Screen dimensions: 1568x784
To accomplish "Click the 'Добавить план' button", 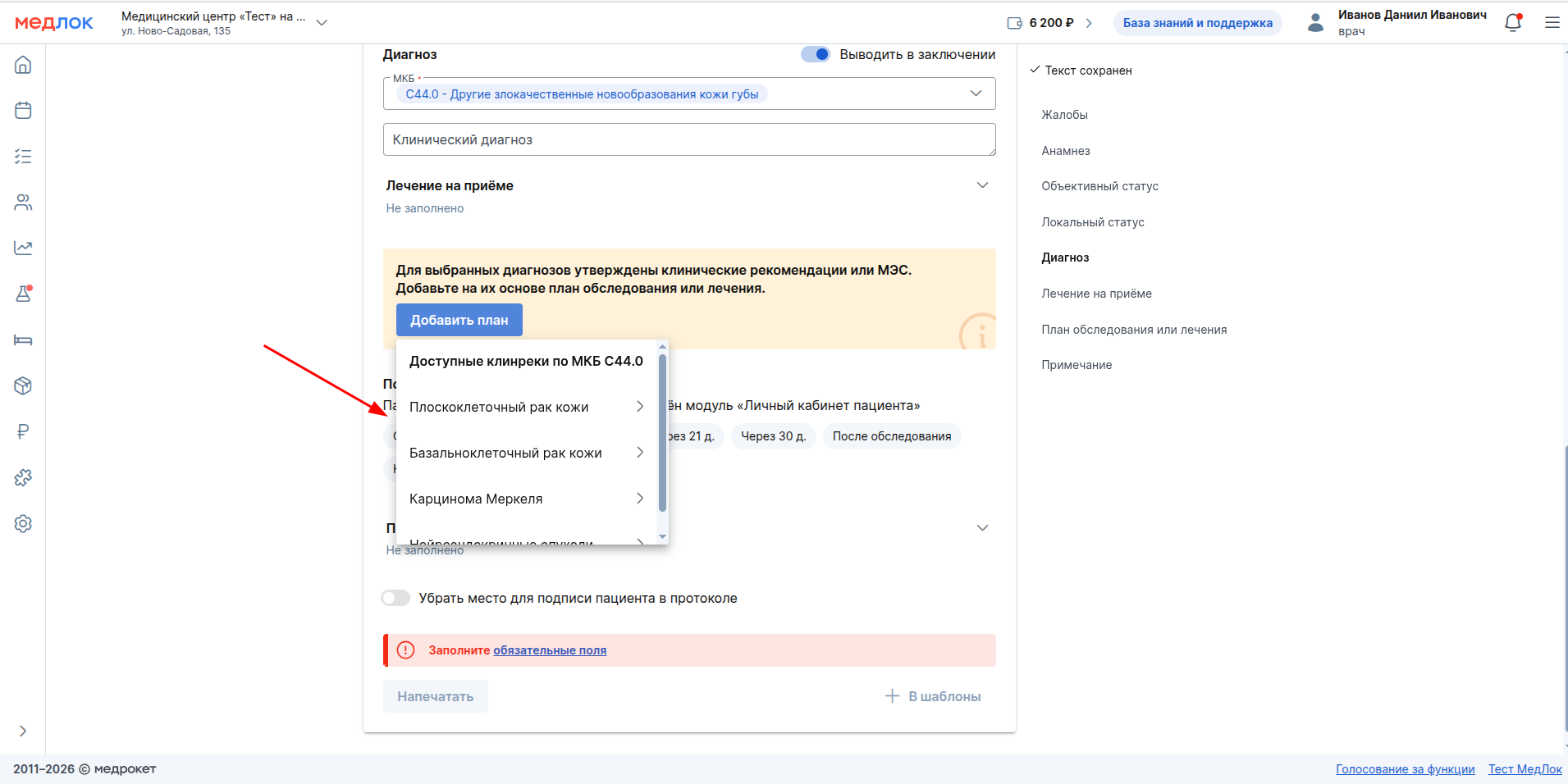I will click(x=459, y=320).
